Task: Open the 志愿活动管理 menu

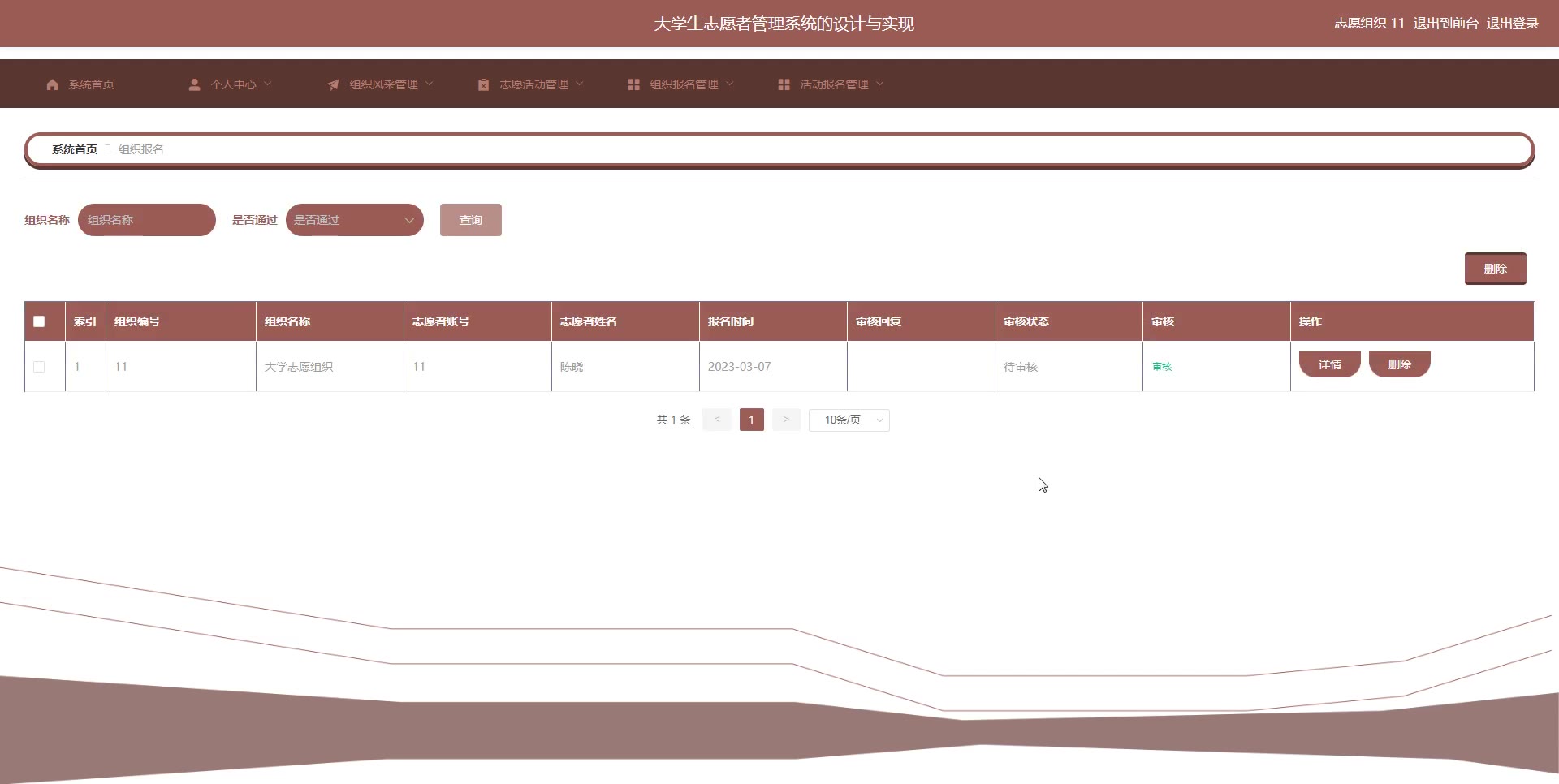Action: click(531, 84)
